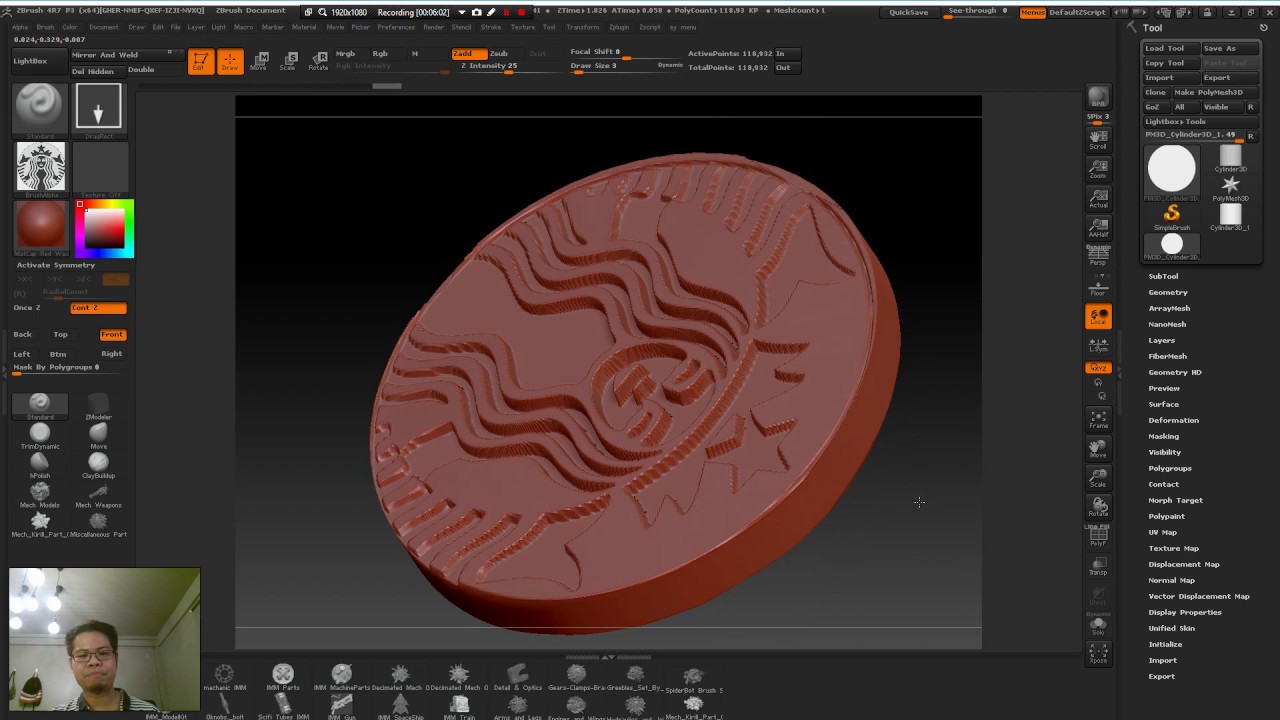Activate the Draw mode button
This screenshot has width=1280, height=720.
click(230, 61)
